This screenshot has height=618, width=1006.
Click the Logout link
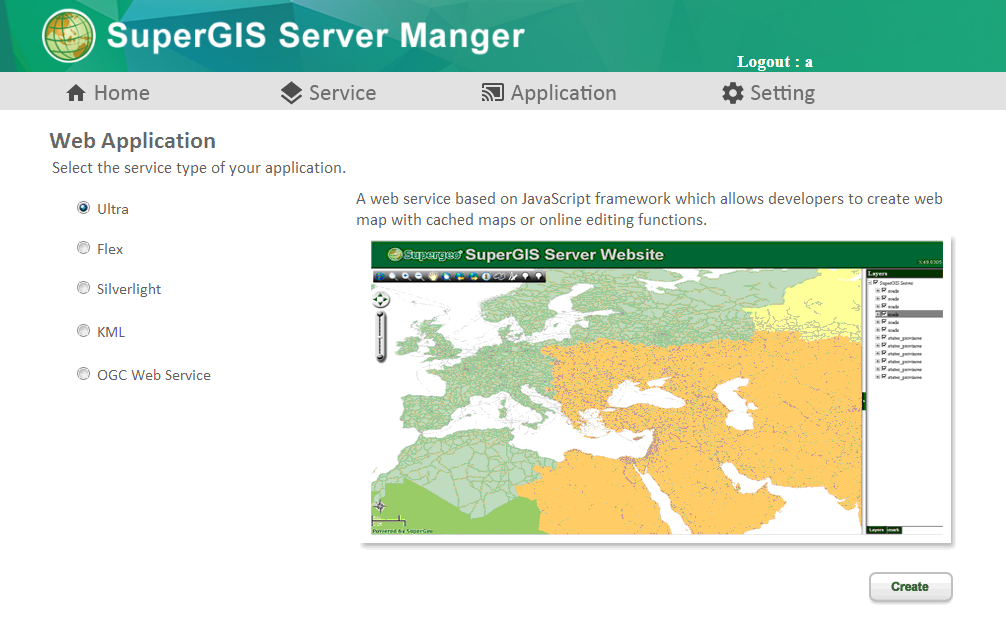(x=774, y=62)
